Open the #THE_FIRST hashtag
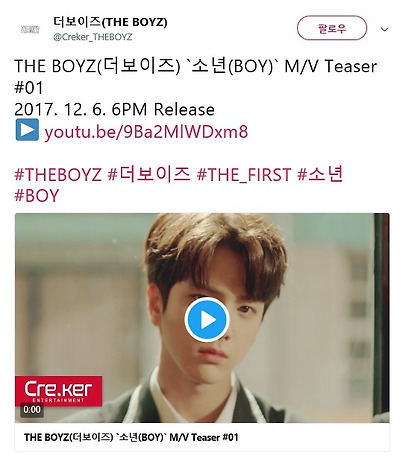Viewport: 400px width, 461px height. 244,174
